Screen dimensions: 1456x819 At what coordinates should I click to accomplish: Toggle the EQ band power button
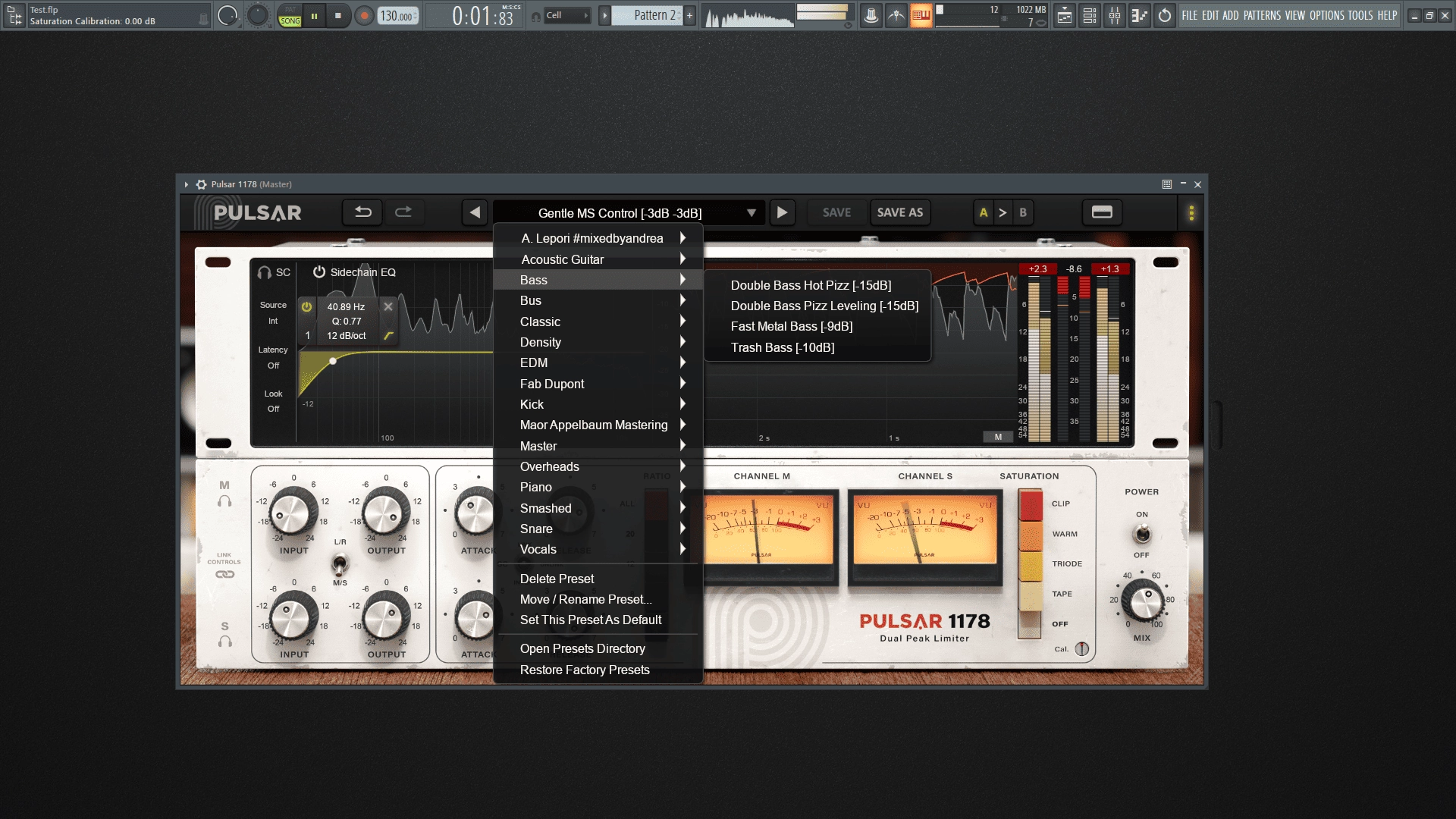click(306, 307)
